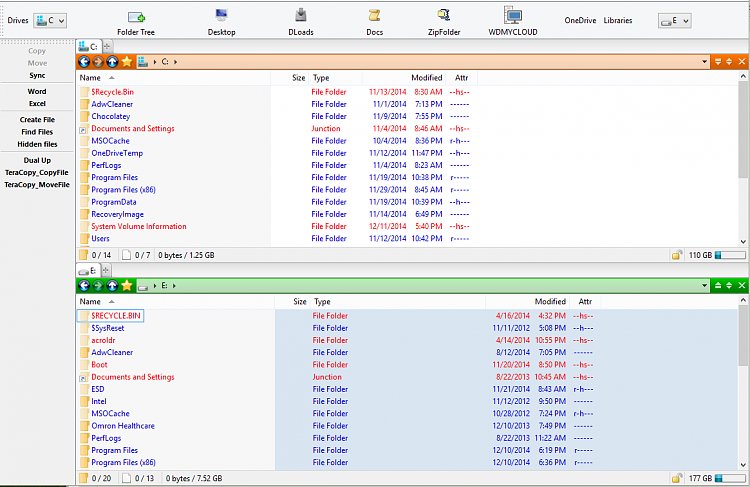Expand E: address bar history dropdown
750x487 pixels.
[x=704, y=286]
